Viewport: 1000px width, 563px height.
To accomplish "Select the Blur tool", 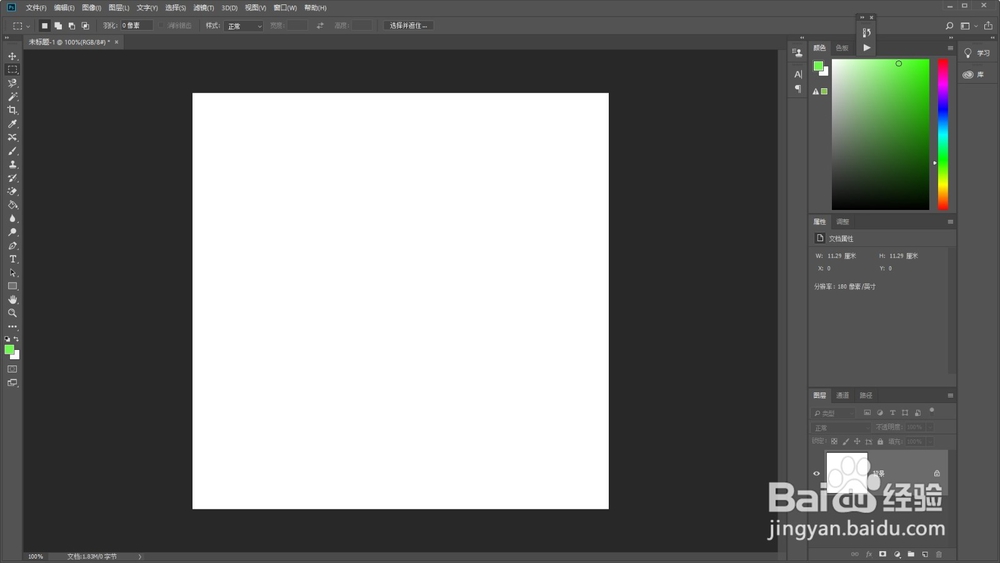I will pyautogui.click(x=12, y=219).
